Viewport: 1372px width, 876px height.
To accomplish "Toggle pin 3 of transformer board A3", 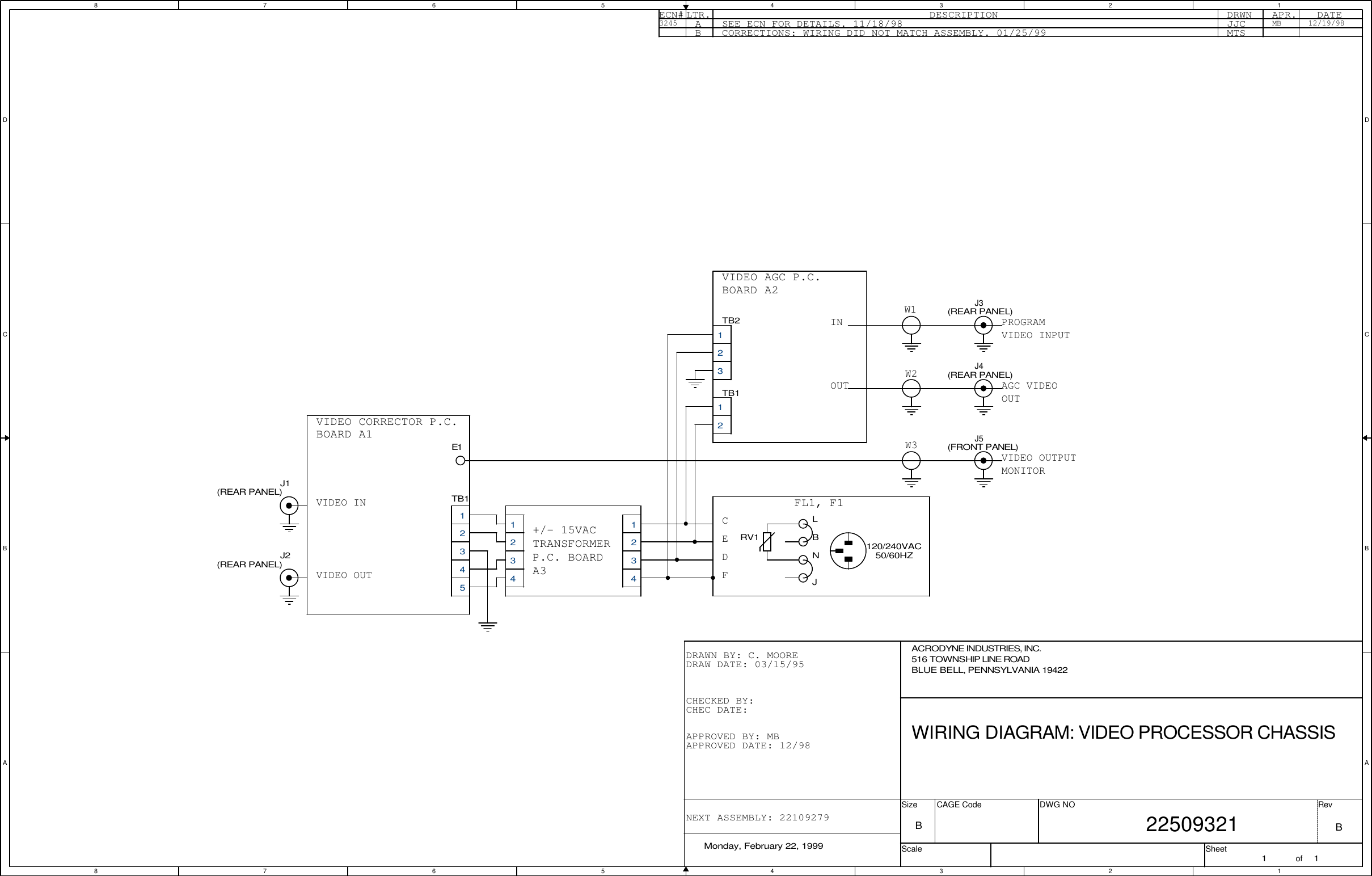I will click(513, 561).
